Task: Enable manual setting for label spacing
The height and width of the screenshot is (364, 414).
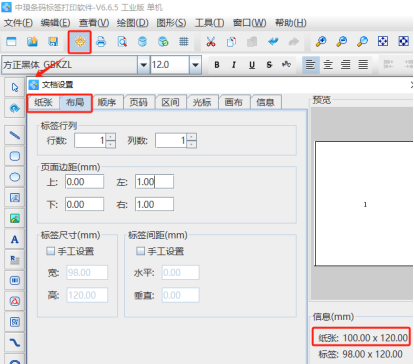Action: tap(140, 251)
